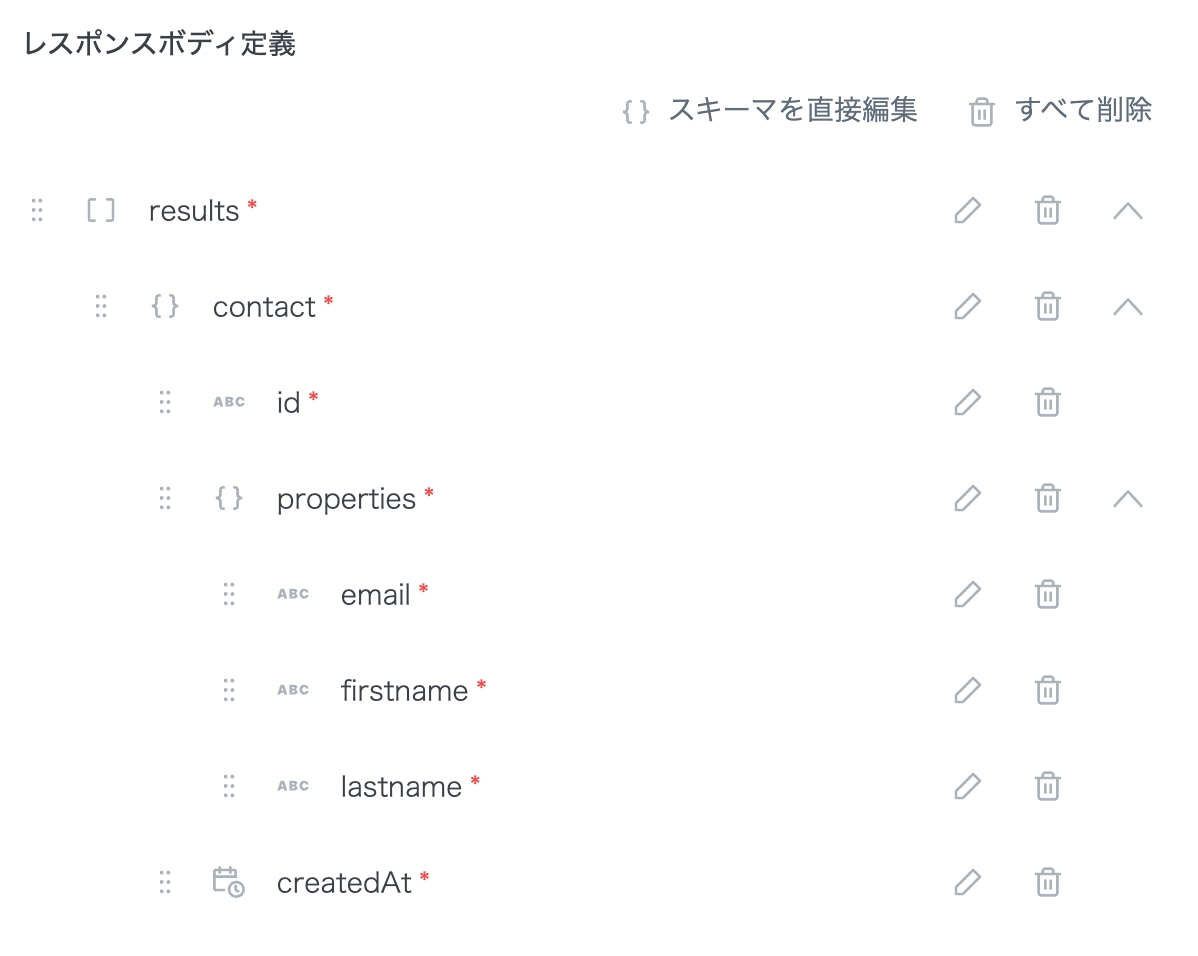Edit the email property
1198x956 pixels.
click(967, 595)
